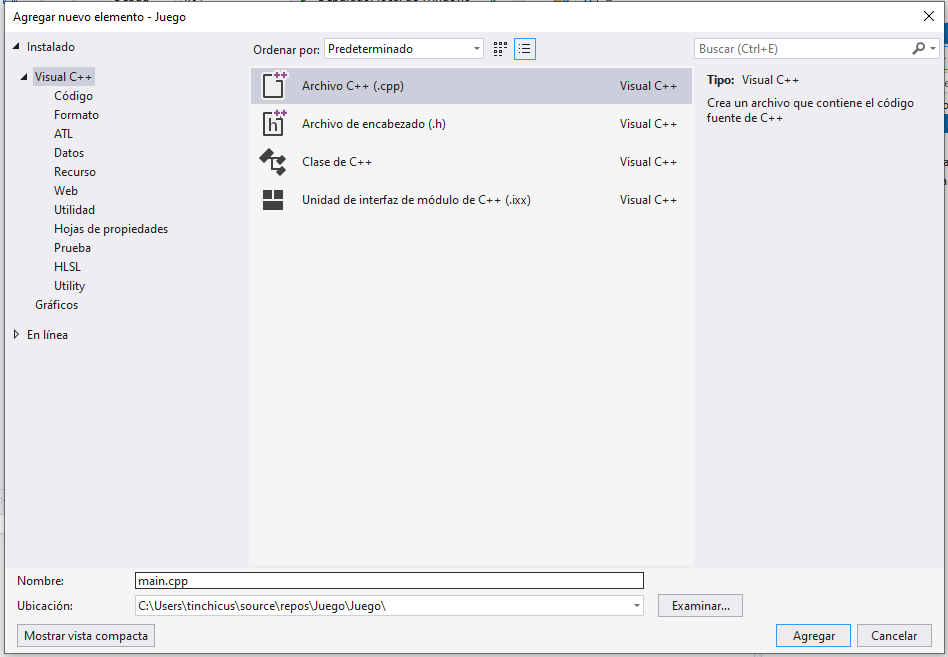Click the Nombre text field
This screenshot has width=948, height=657.
(x=389, y=580)
